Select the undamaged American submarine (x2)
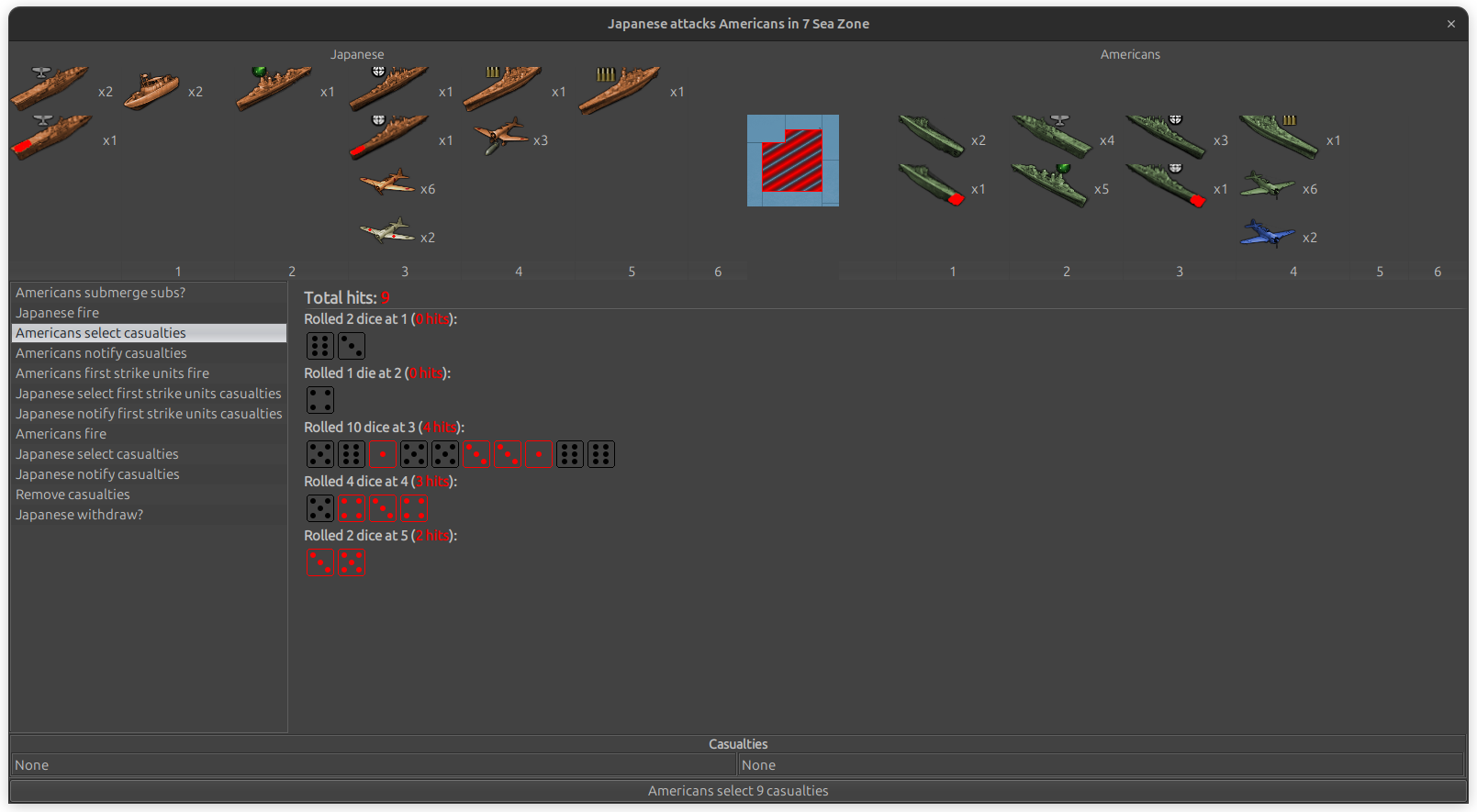 (930, 136)
